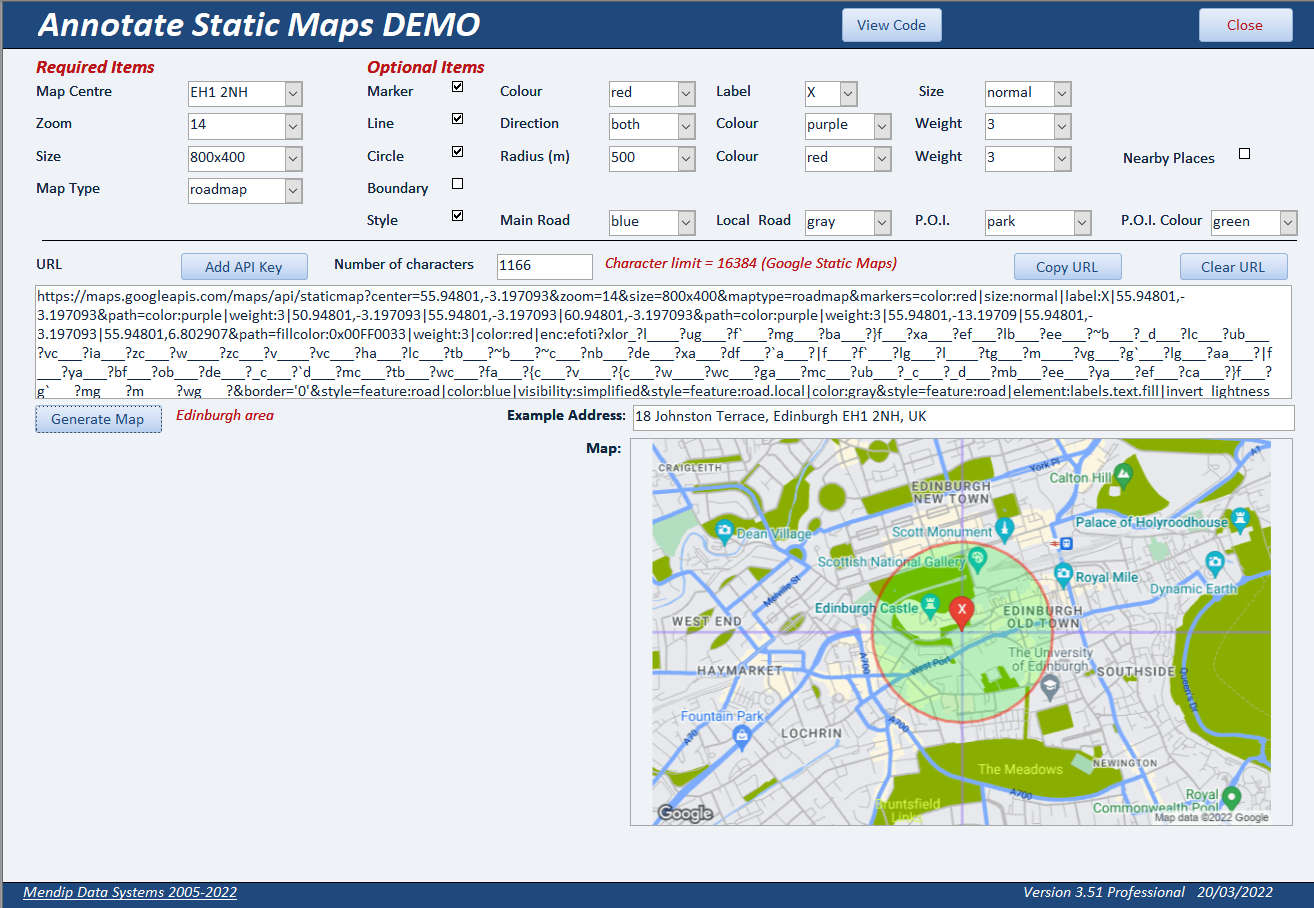This screenshot has width=1314, height=908.
Task: Expand the line Direction dropdown
Action: coord(686,126)
